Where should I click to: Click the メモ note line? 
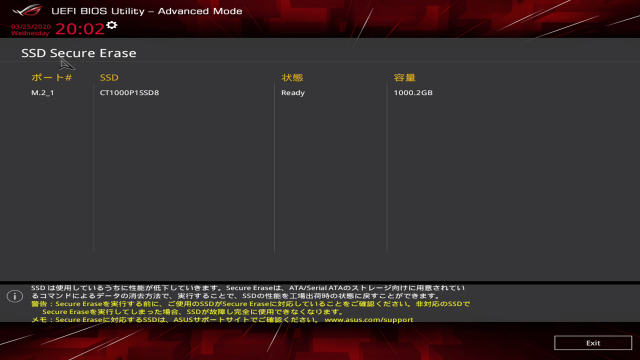(x=222, y=320)
